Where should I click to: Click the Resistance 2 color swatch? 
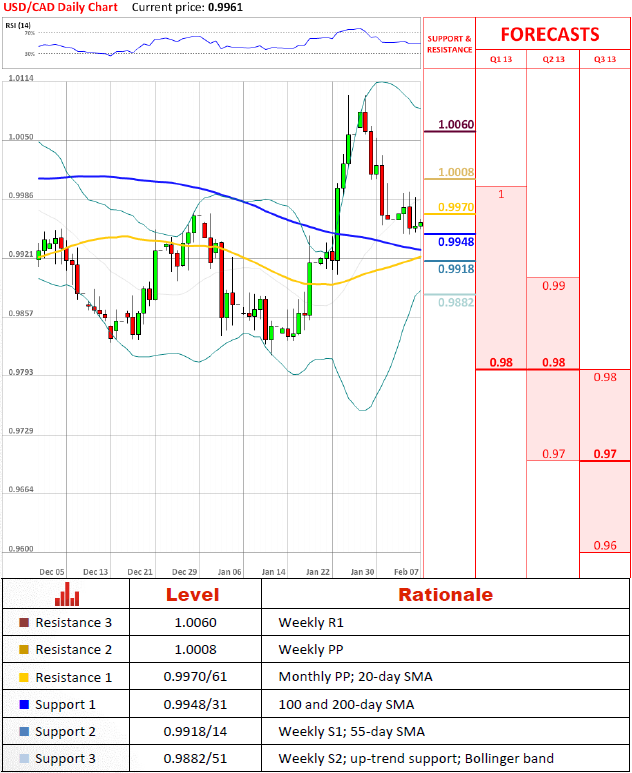(x=24, y=649)
